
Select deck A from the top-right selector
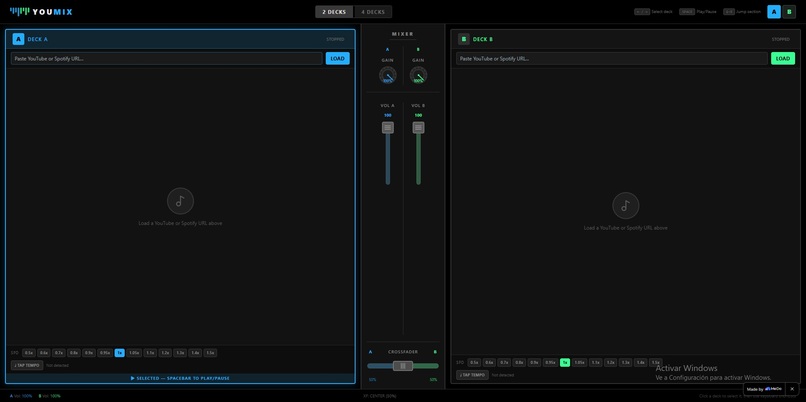point(774,12)
